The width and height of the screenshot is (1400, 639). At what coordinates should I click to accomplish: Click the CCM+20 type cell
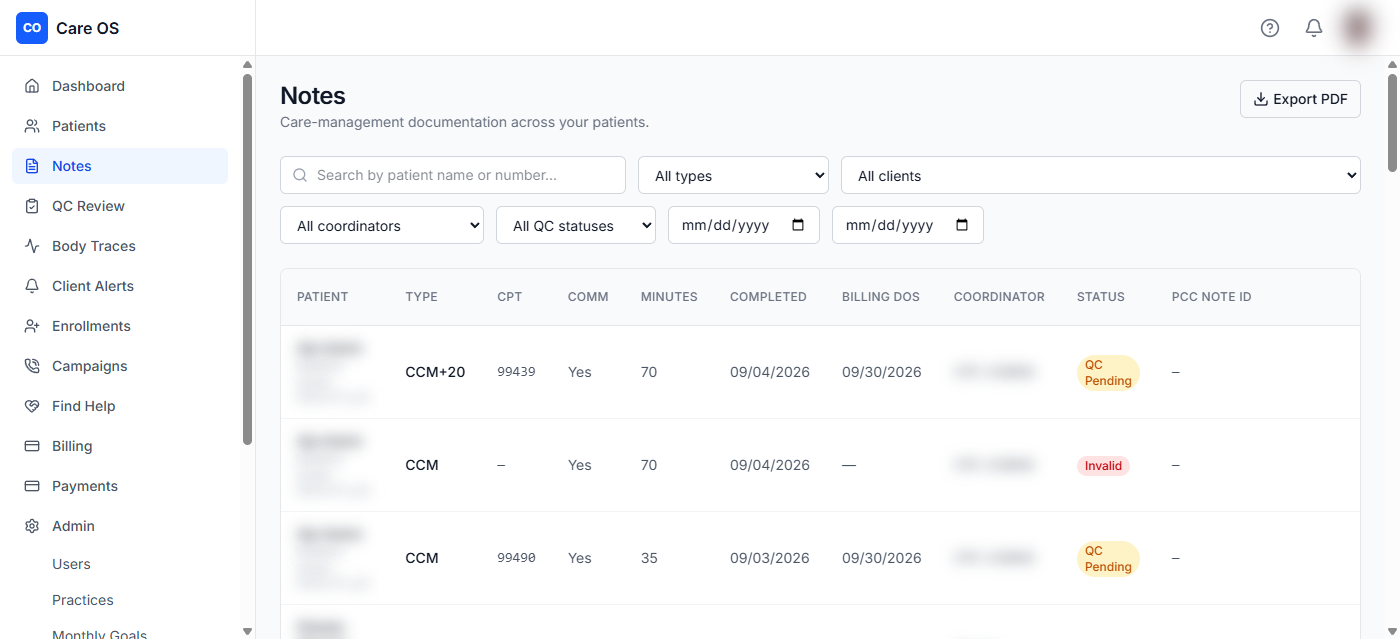[435, 372]
